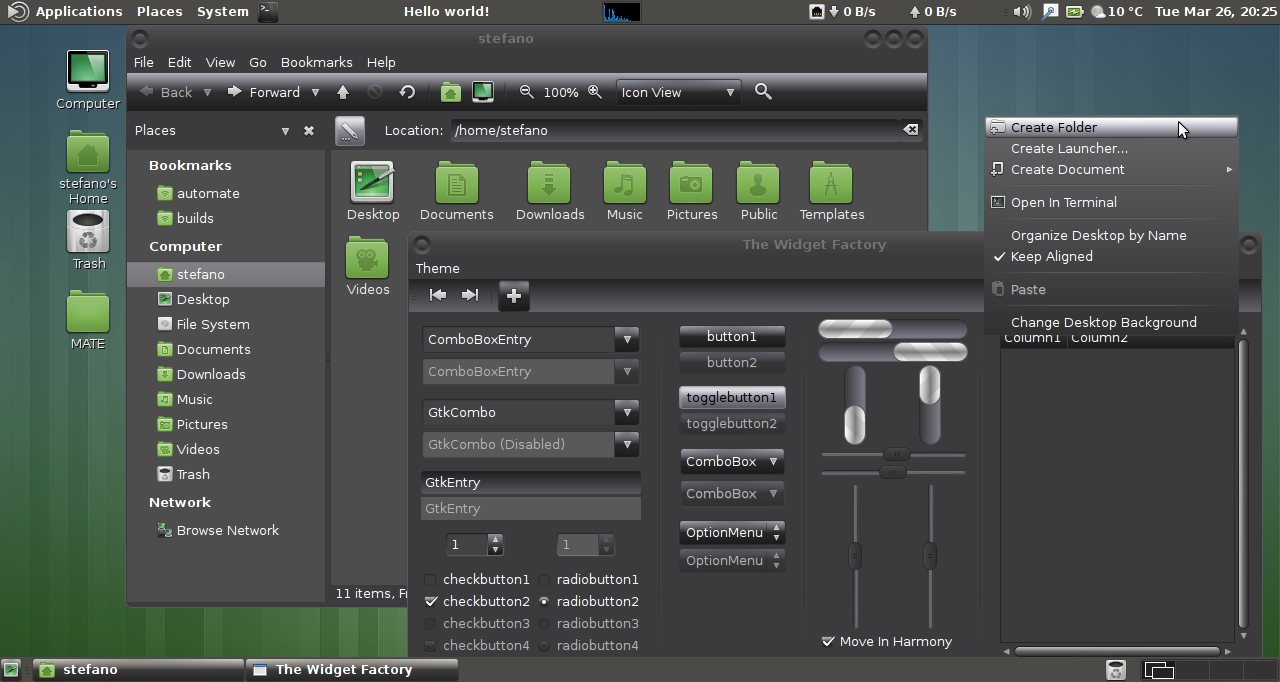1280x682 pixels.
Task: Open the Icon View dropdown in Caja
Action: tap(678, 91)
